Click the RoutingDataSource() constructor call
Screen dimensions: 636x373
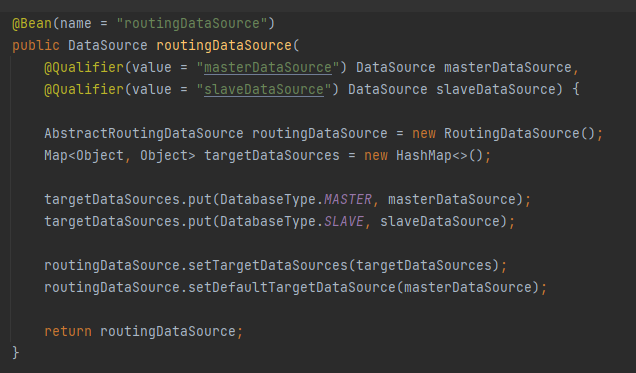click(519, 133)
